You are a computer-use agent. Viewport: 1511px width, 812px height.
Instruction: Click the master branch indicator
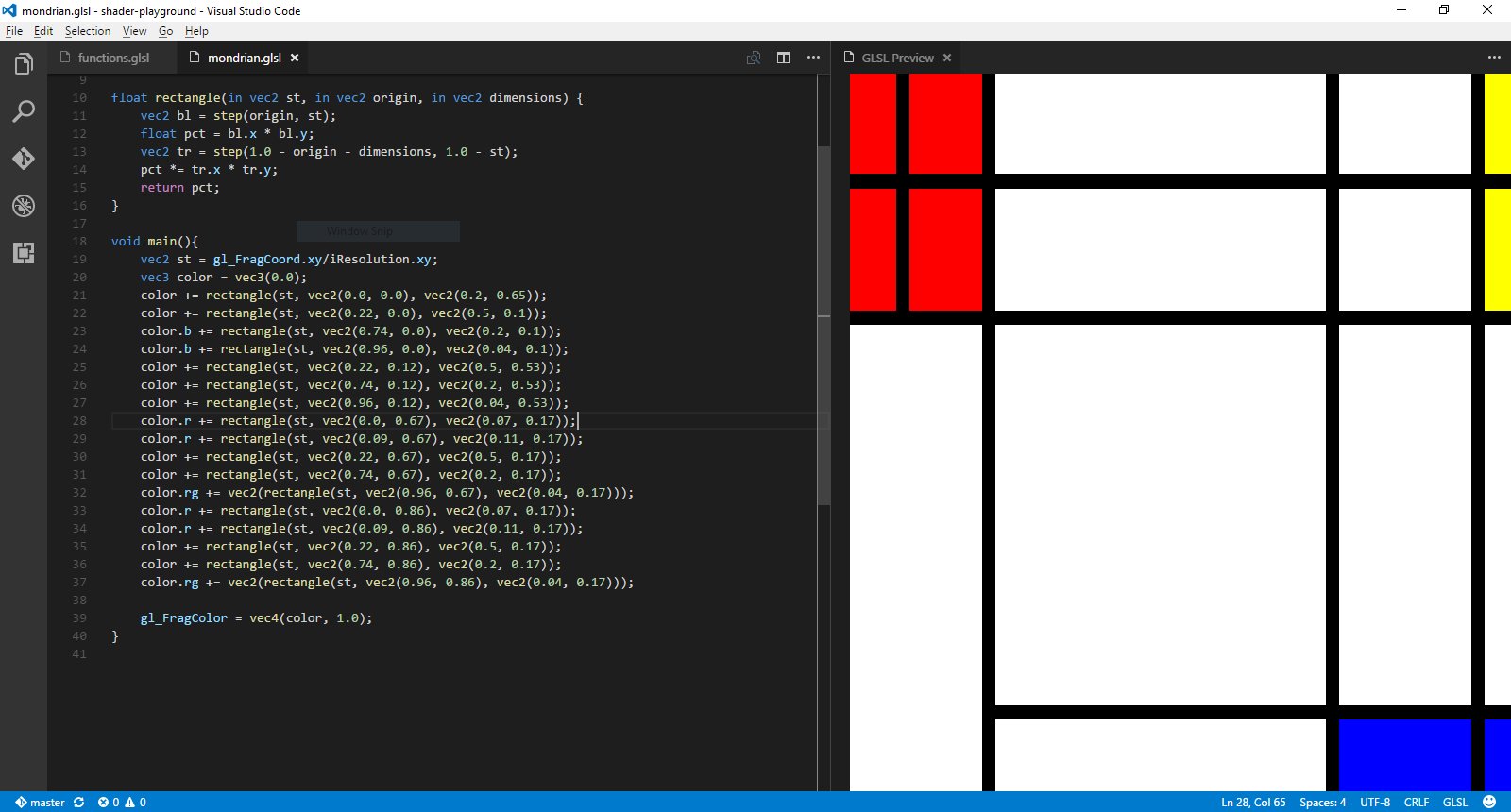pos(40,803)
